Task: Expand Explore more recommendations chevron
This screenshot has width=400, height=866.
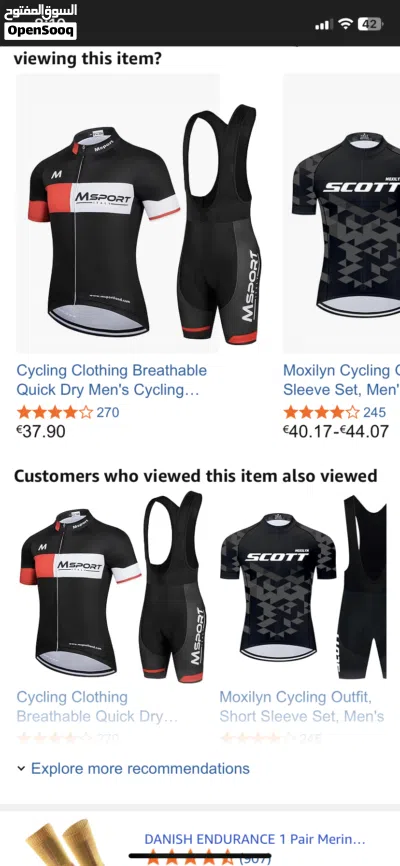Action: click(21, 768)
